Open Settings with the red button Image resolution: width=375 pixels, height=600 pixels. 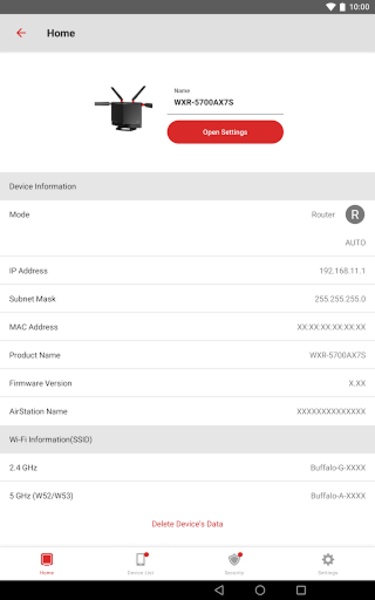coord(225,132)
